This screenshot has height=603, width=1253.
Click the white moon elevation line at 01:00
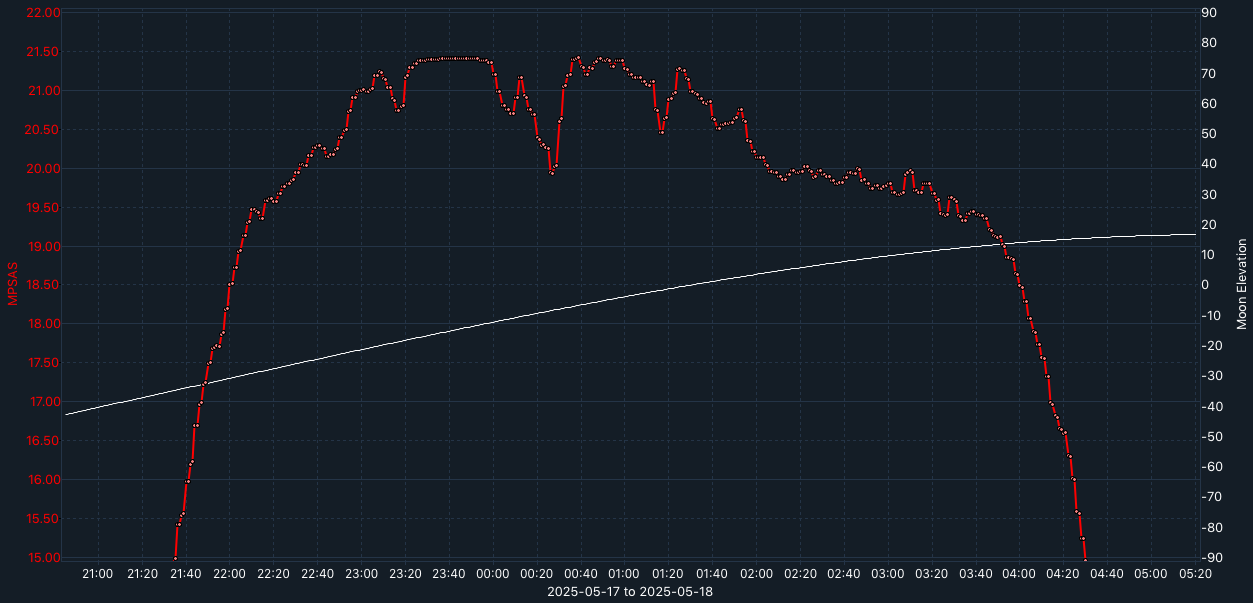tap(625, 296)
